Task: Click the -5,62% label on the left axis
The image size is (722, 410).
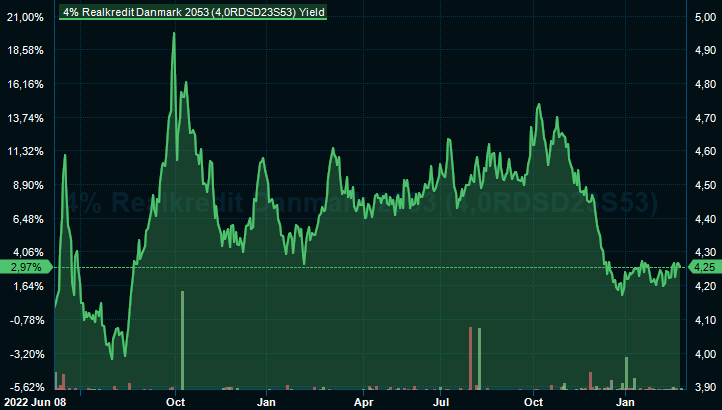Action: click(26, 387)
